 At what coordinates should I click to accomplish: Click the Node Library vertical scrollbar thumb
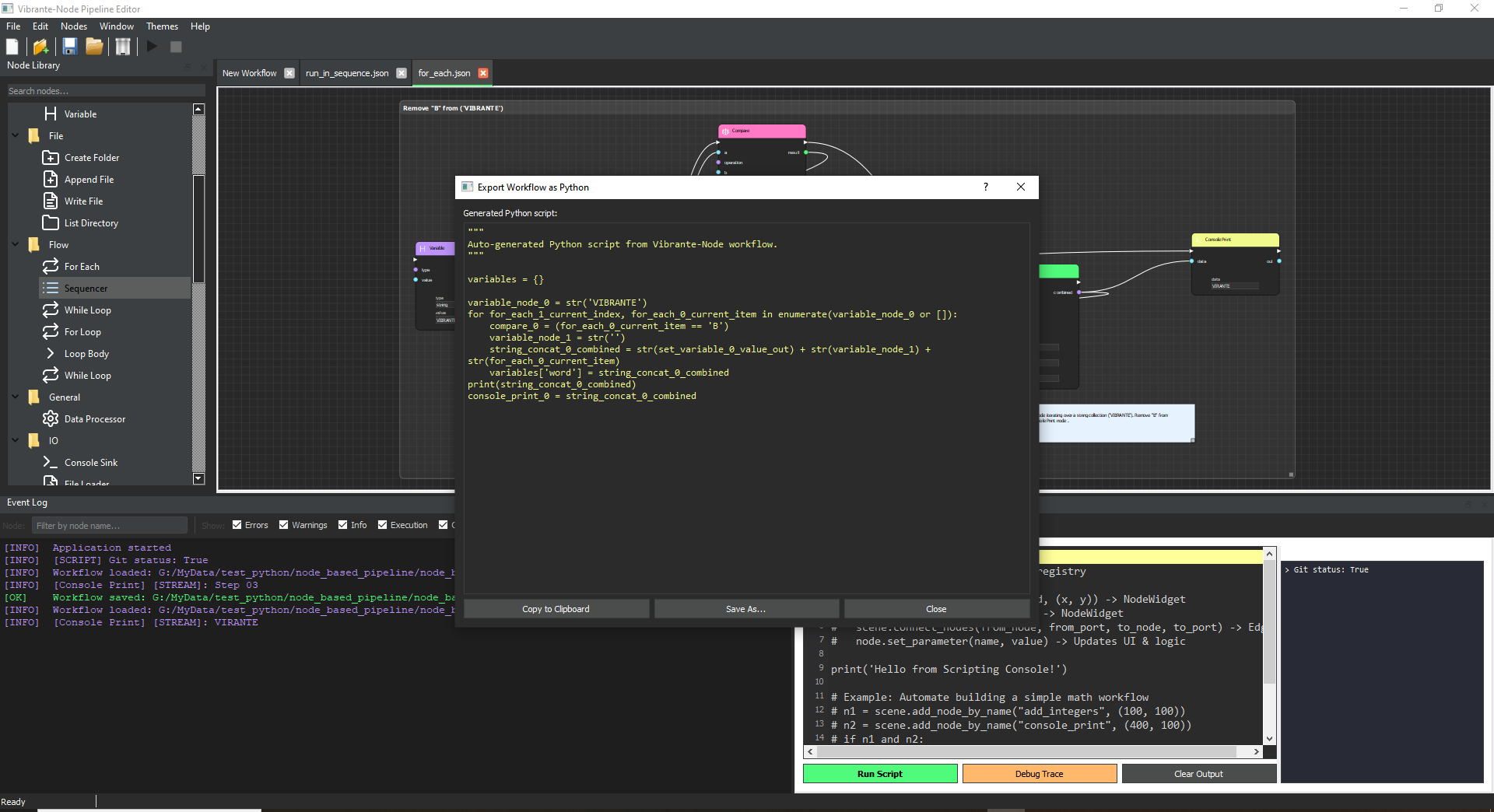pyautogui.click(x=198, y=229)
